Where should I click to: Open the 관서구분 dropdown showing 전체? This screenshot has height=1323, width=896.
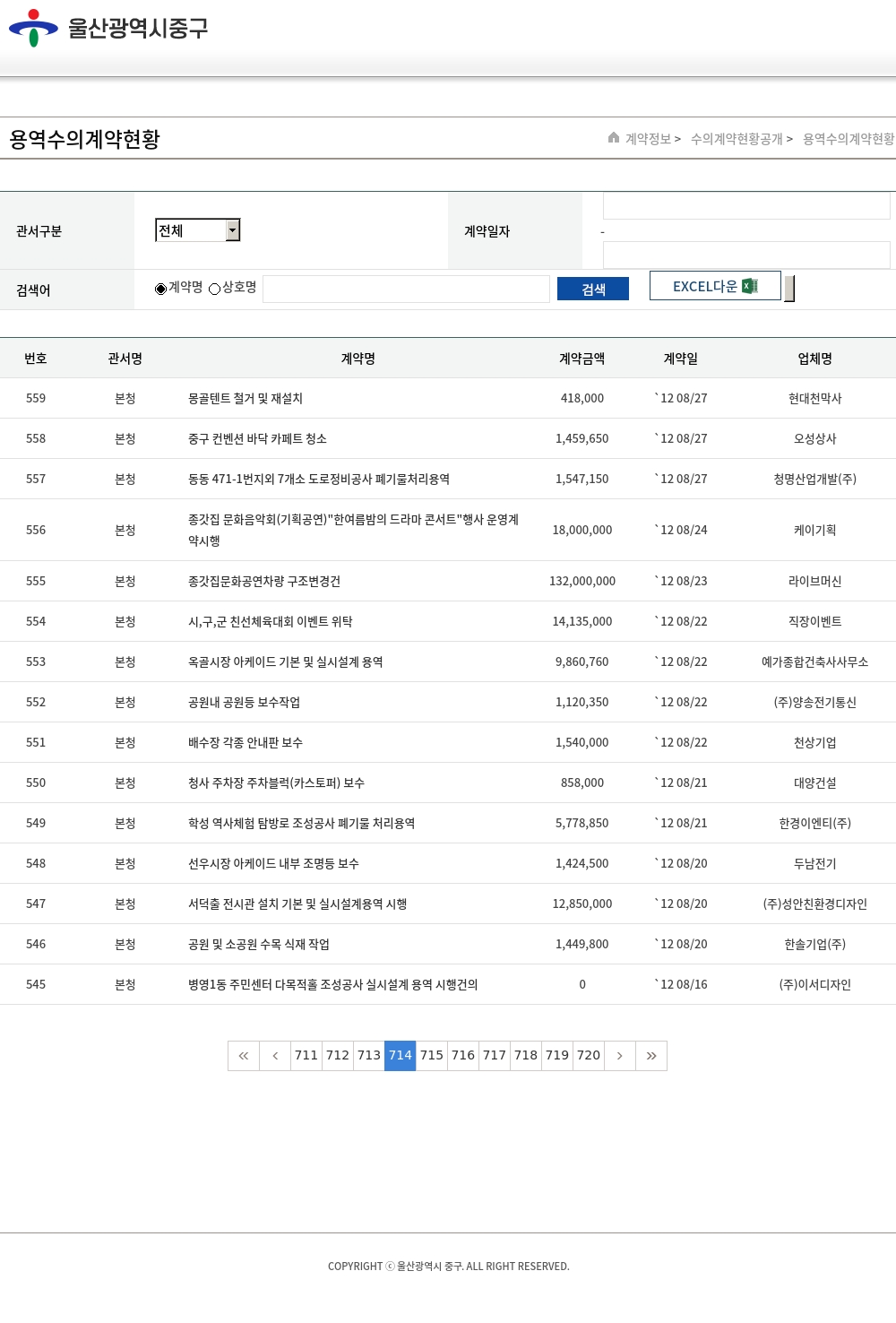click(x=197, y=230)
